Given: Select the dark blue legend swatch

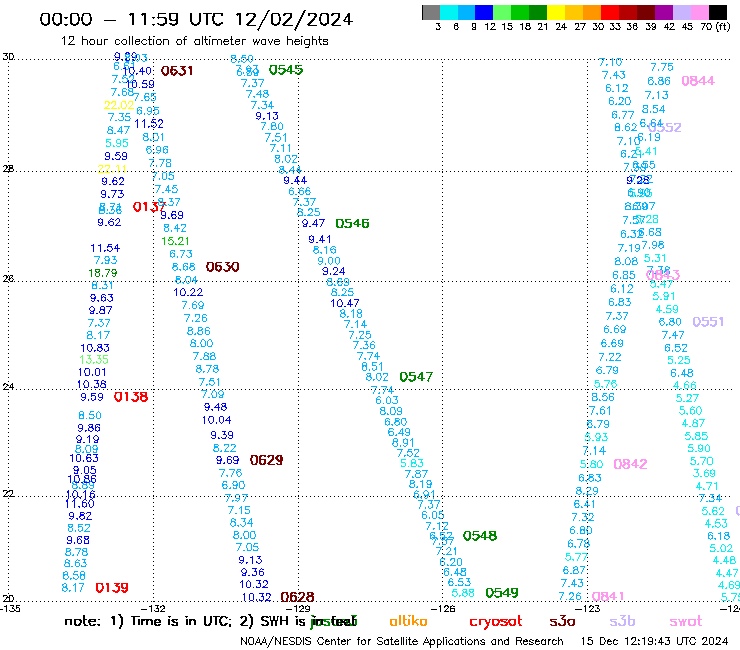Looking at the screenshot, I should click(x=484, y=12).
